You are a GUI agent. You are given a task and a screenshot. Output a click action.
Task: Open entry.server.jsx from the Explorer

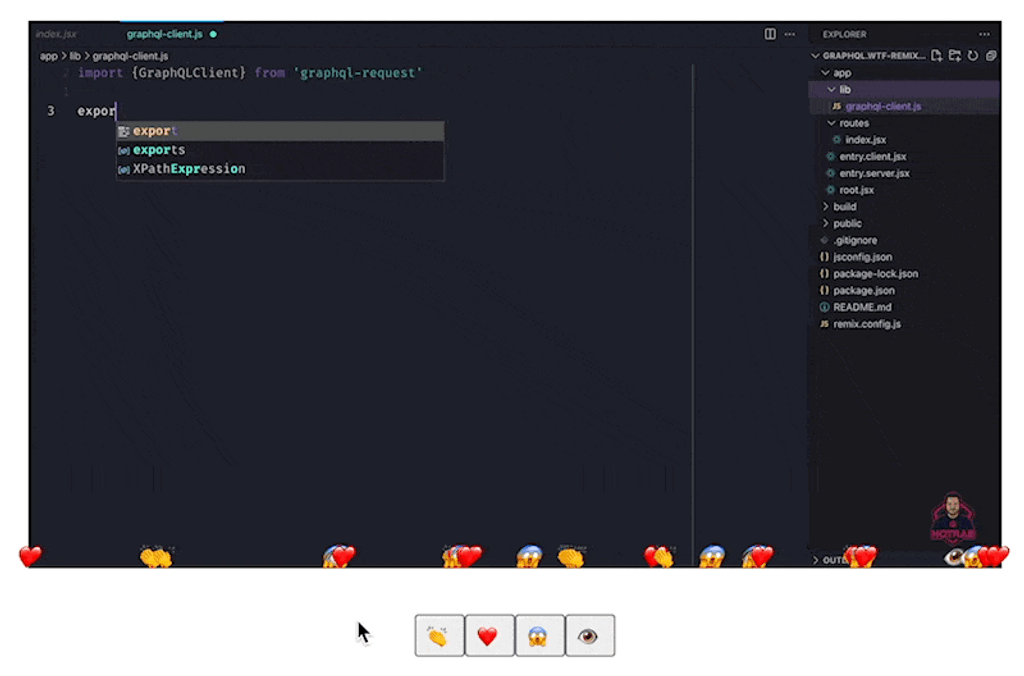pos(903,173)
